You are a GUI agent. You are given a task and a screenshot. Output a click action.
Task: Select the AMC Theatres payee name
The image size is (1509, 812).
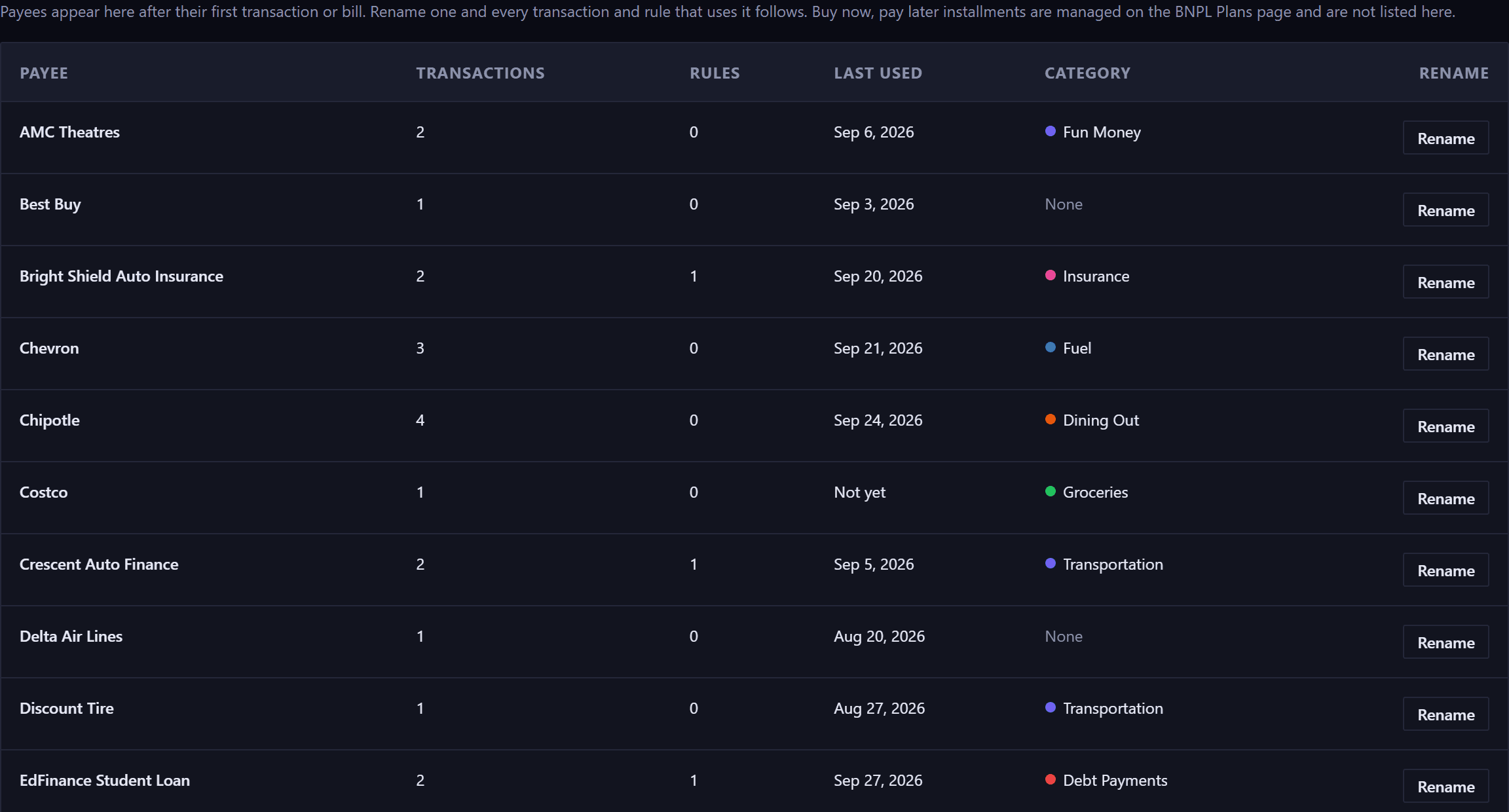[x=69, y=132]
